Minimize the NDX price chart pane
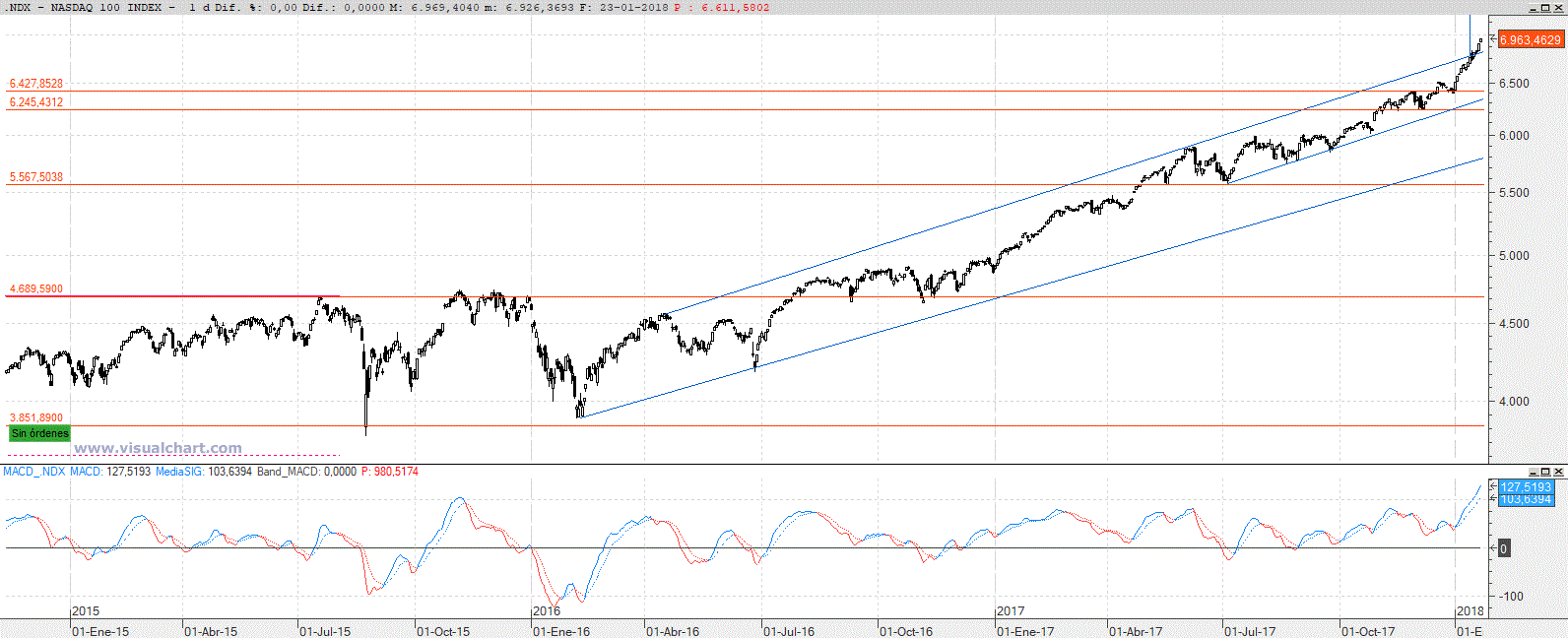 coord(1534,8)
